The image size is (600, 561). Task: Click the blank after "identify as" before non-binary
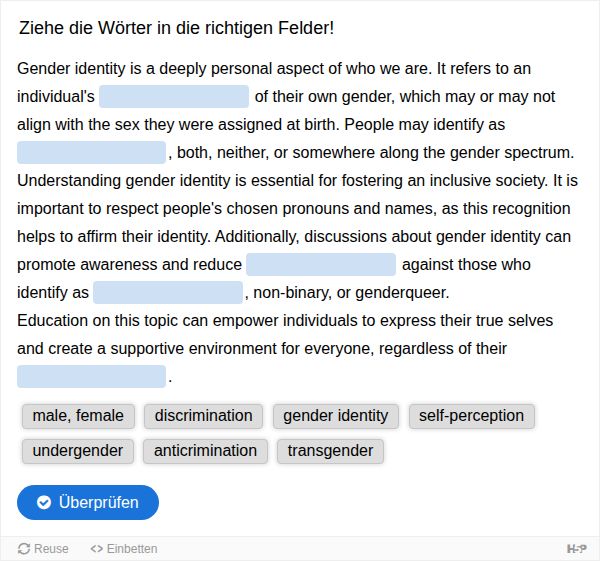[x=168, y=292]
